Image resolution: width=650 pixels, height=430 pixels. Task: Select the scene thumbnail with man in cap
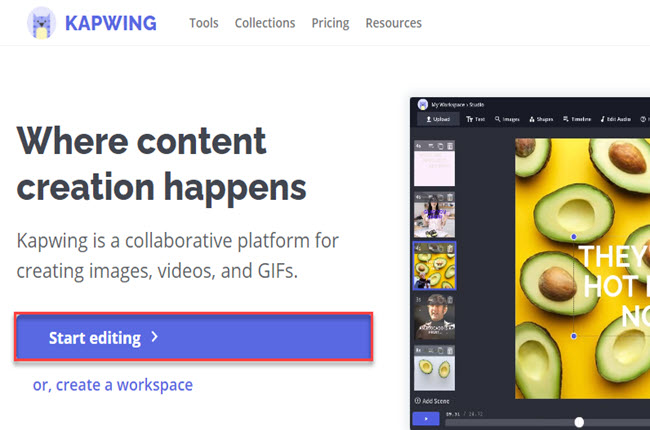click(x=434, y=317)
